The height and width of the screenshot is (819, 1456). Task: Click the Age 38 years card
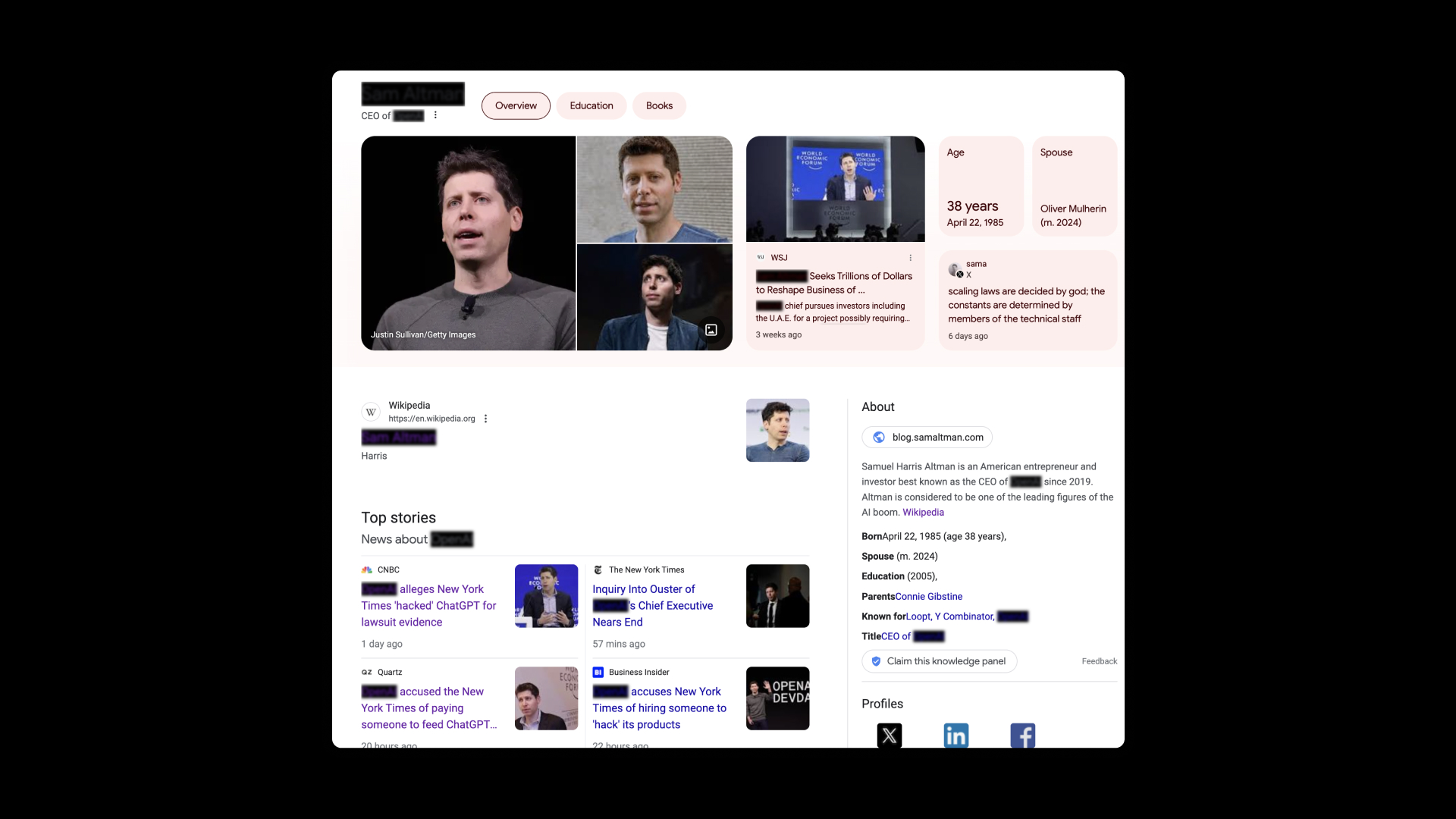point(981,187)
